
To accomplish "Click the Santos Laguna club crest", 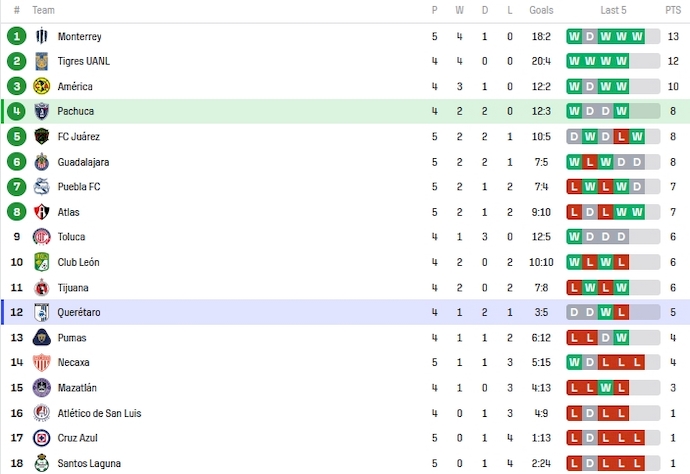I will coord(42,463).
